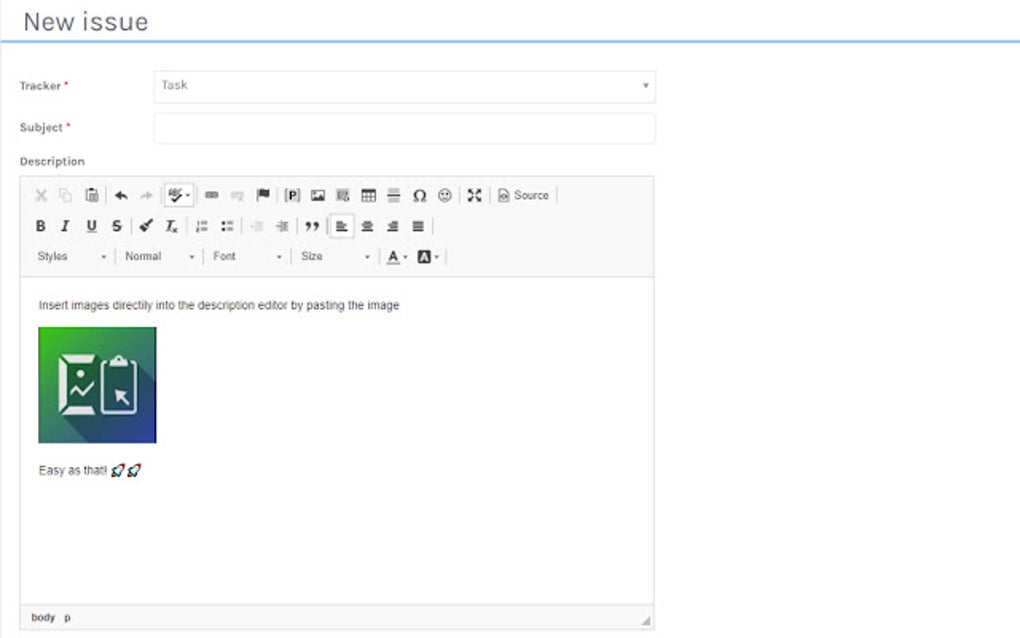Screen dimensions: 1020x638
Task: Switch to Source view
Action: (525, 195)
